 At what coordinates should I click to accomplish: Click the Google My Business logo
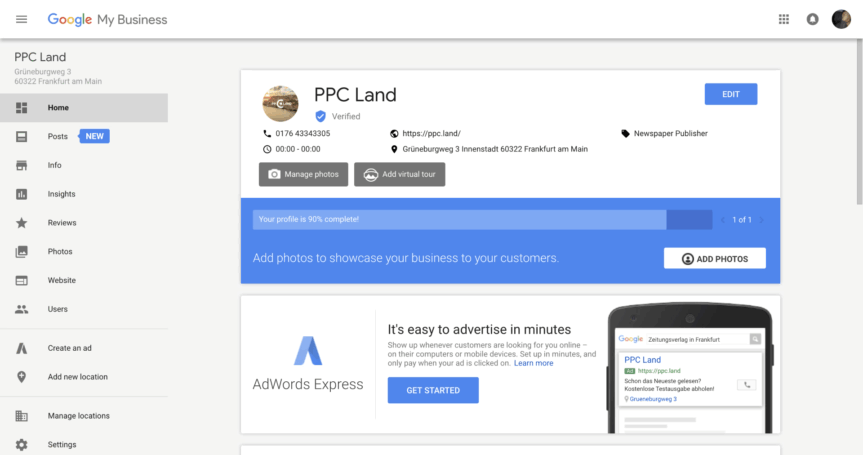pyautogui.click(x=107, y=19)
